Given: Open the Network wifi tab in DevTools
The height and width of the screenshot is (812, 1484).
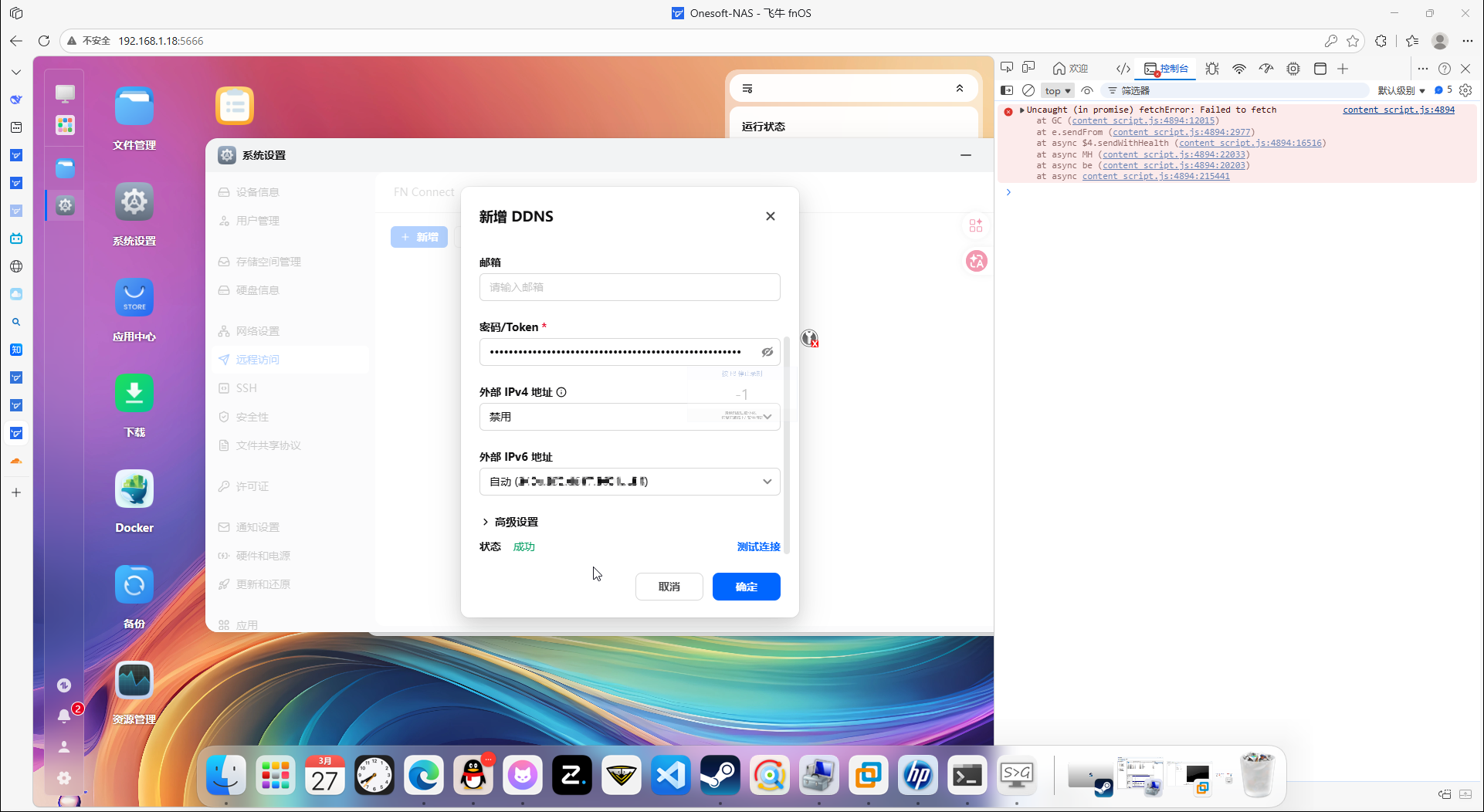Looking at the screenshot, I should [x=1239, y=68].
